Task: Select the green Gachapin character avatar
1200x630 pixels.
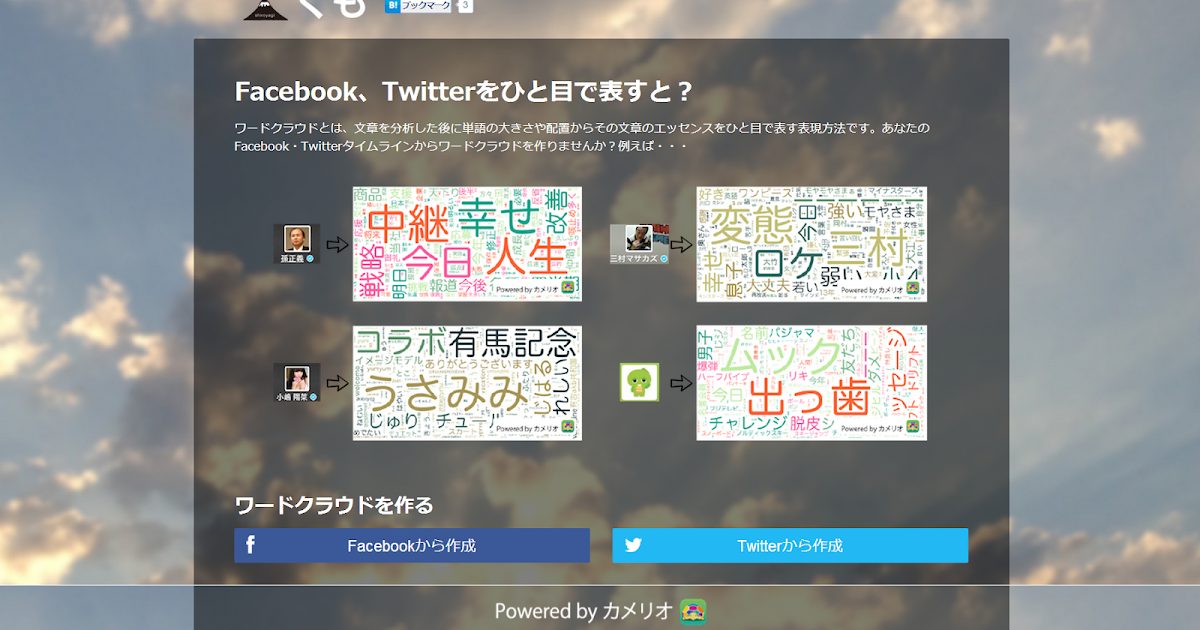Action: click(639, 382)
